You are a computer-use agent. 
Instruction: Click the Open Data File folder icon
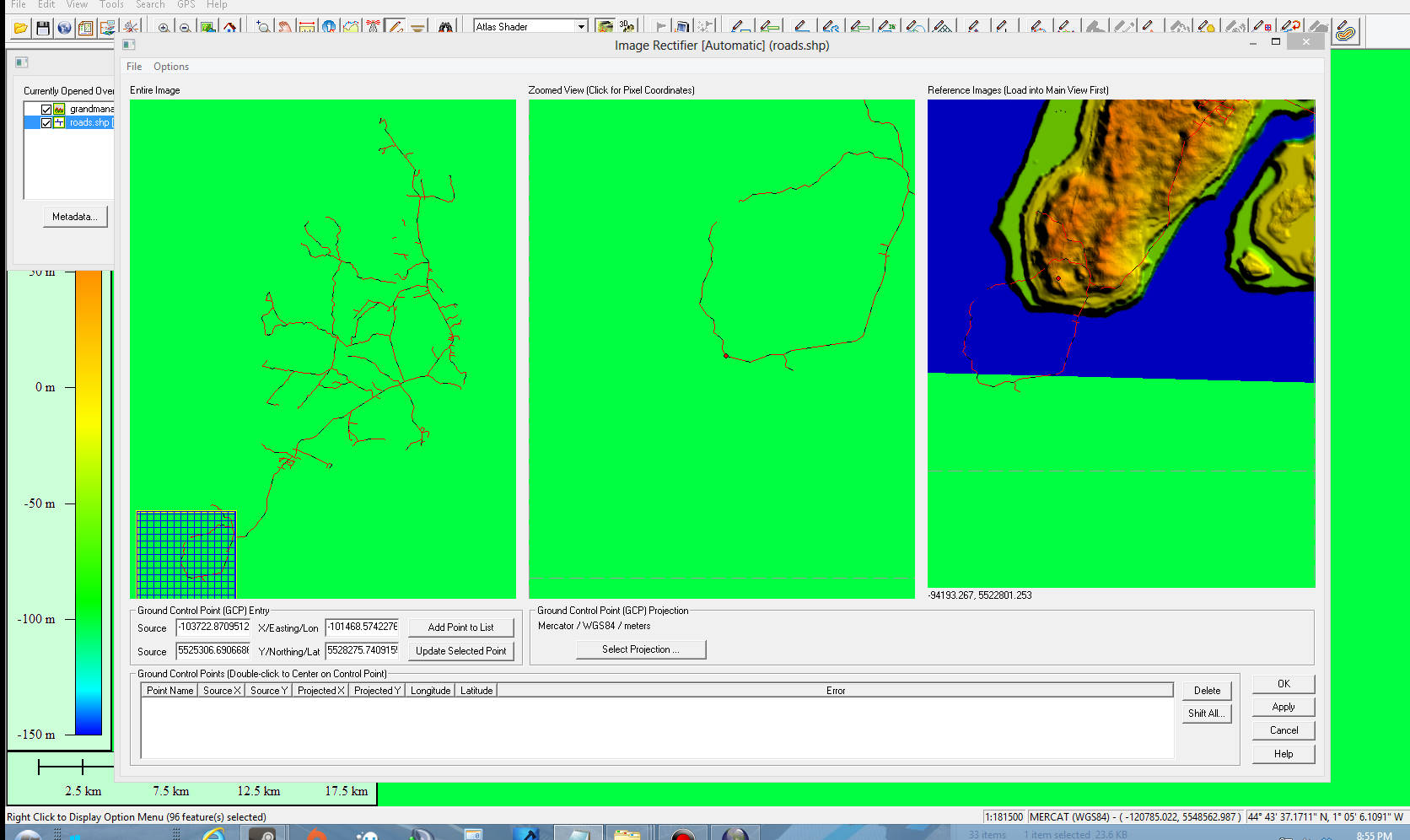pos(21,28)
